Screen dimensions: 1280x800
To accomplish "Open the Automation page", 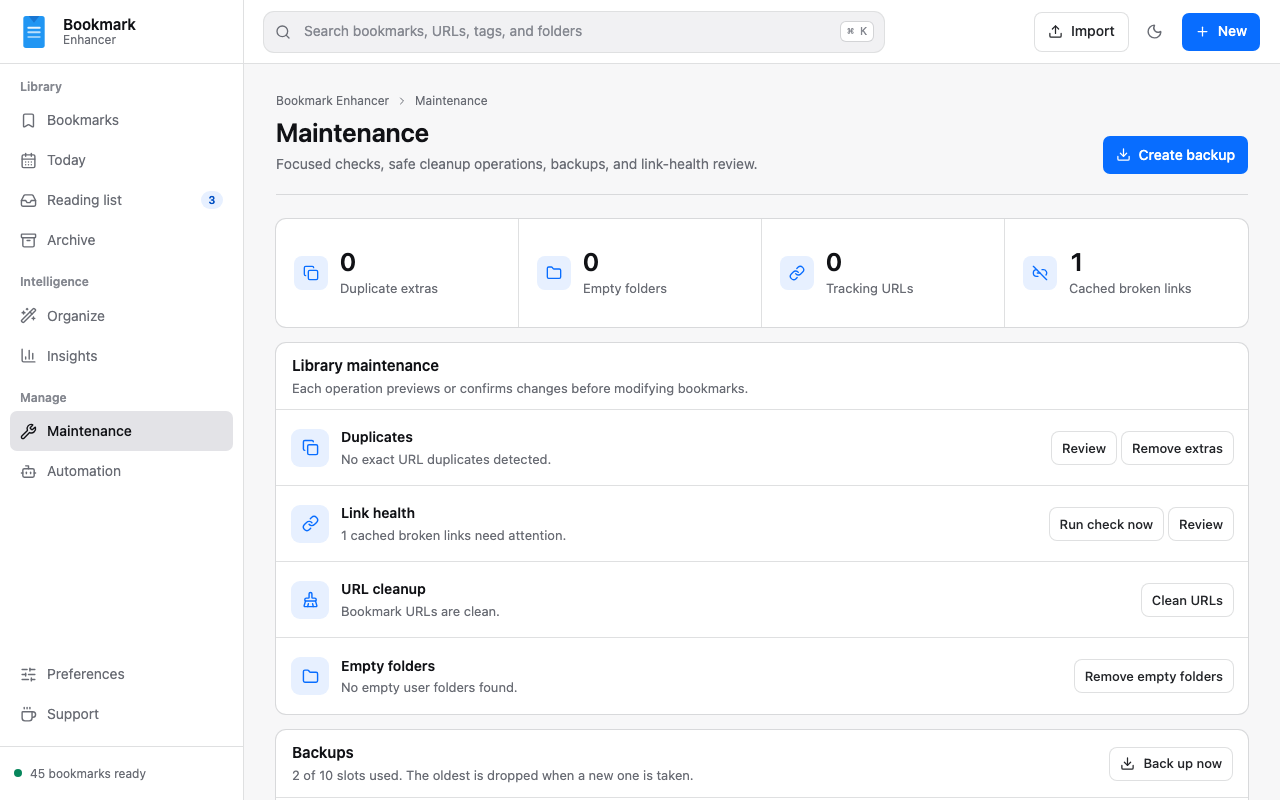I will pos(121,471).
